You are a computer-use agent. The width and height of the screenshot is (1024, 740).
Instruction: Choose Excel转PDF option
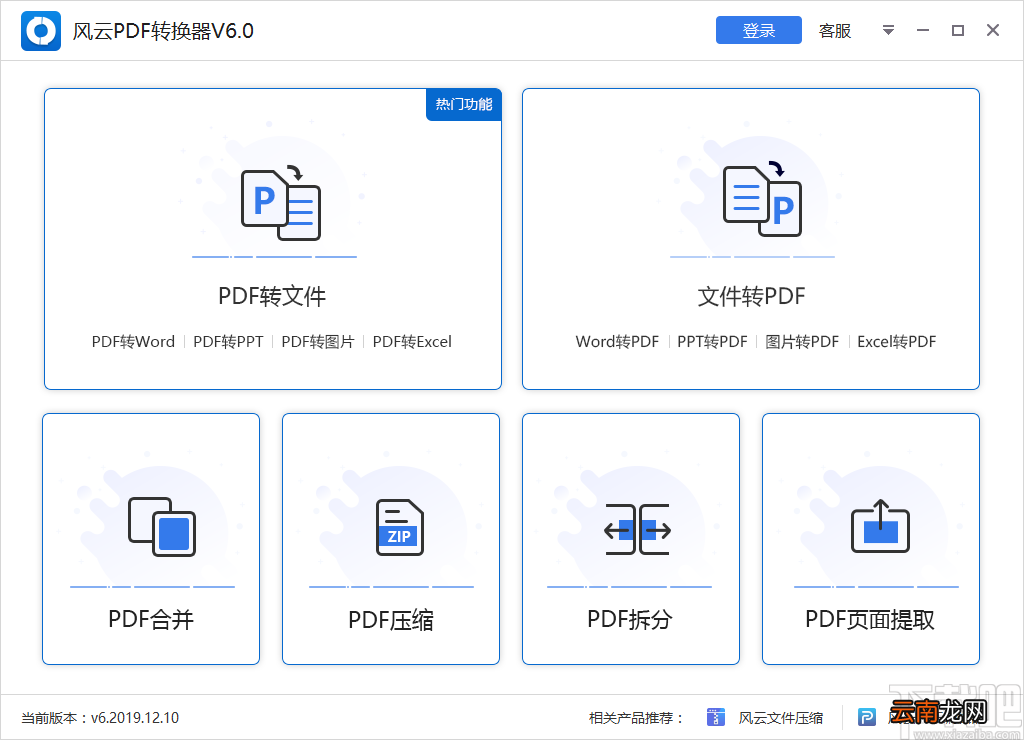coord(897,342)
